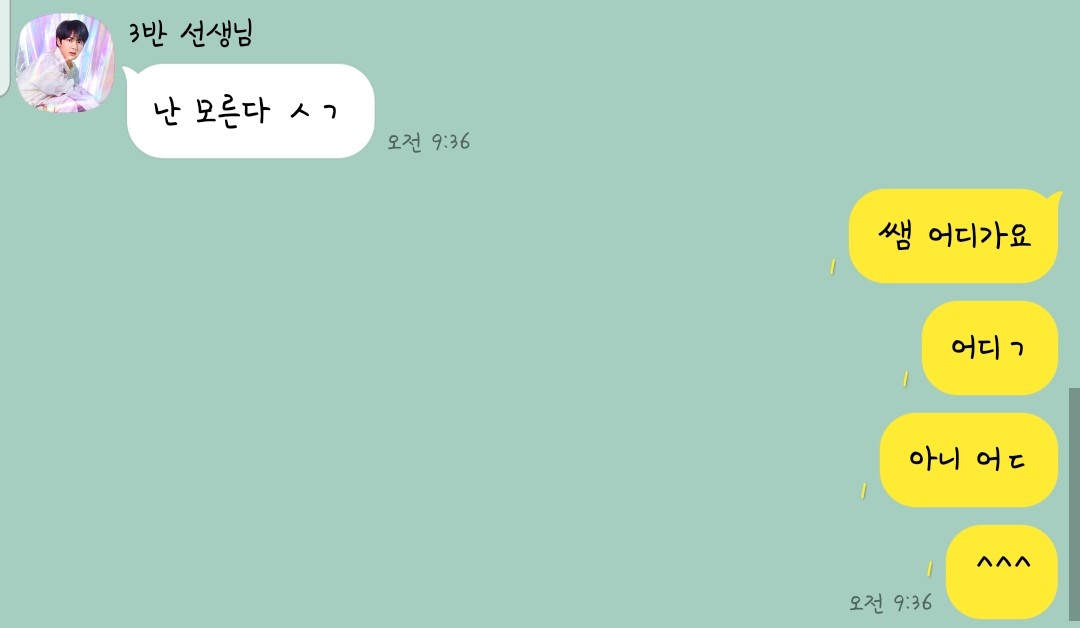This screenshot has height=628, width=1080.
Task: Click the scrollbar track above the thumb
Action: (x=1074, y=193)
